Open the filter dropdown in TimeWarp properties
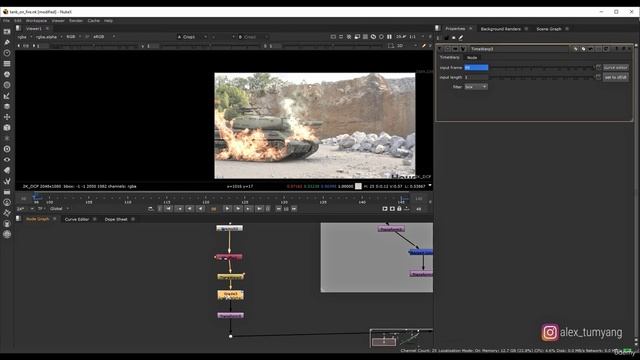 [476, 87]
